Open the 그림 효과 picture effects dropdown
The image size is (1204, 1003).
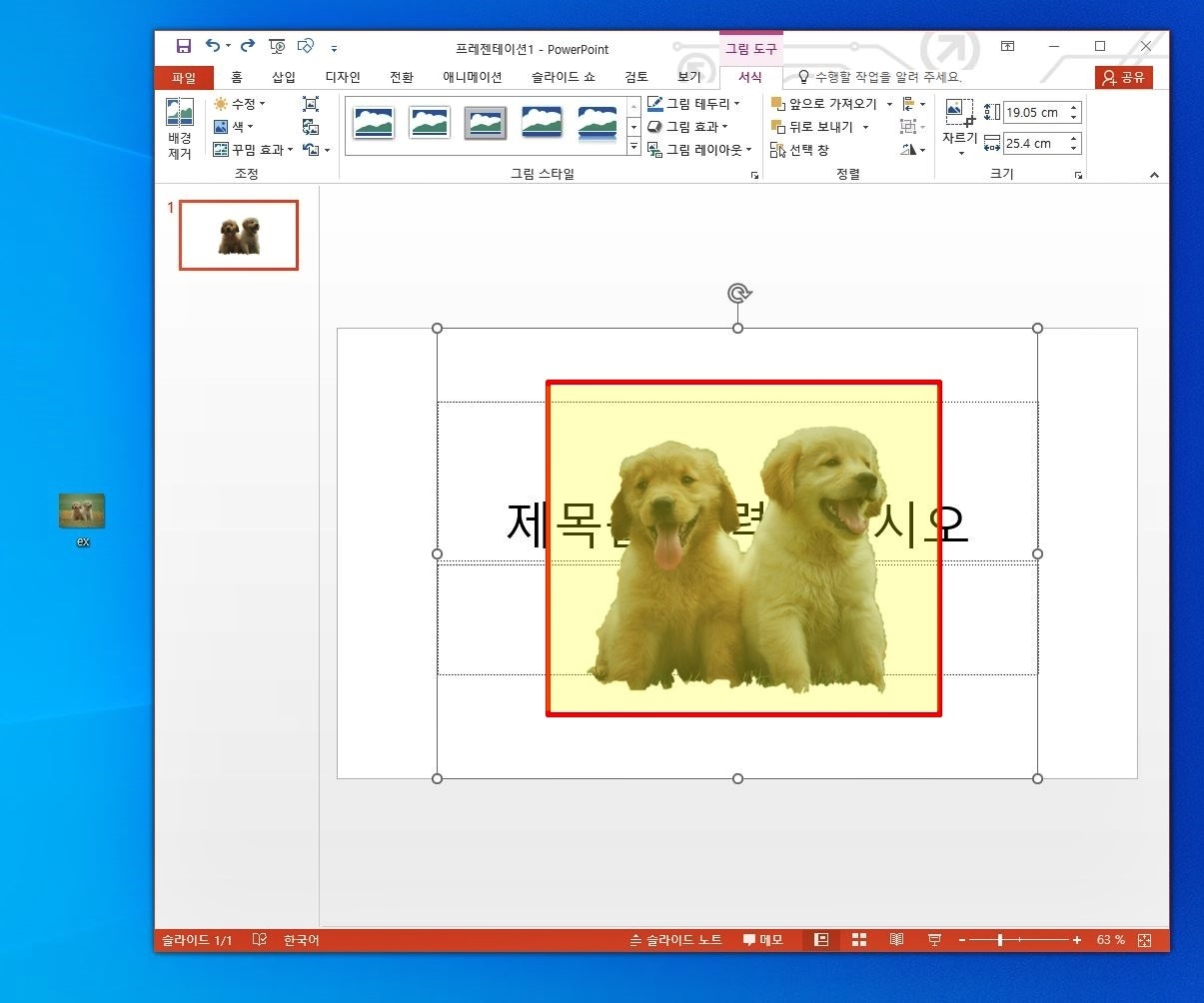pos(687,127)
